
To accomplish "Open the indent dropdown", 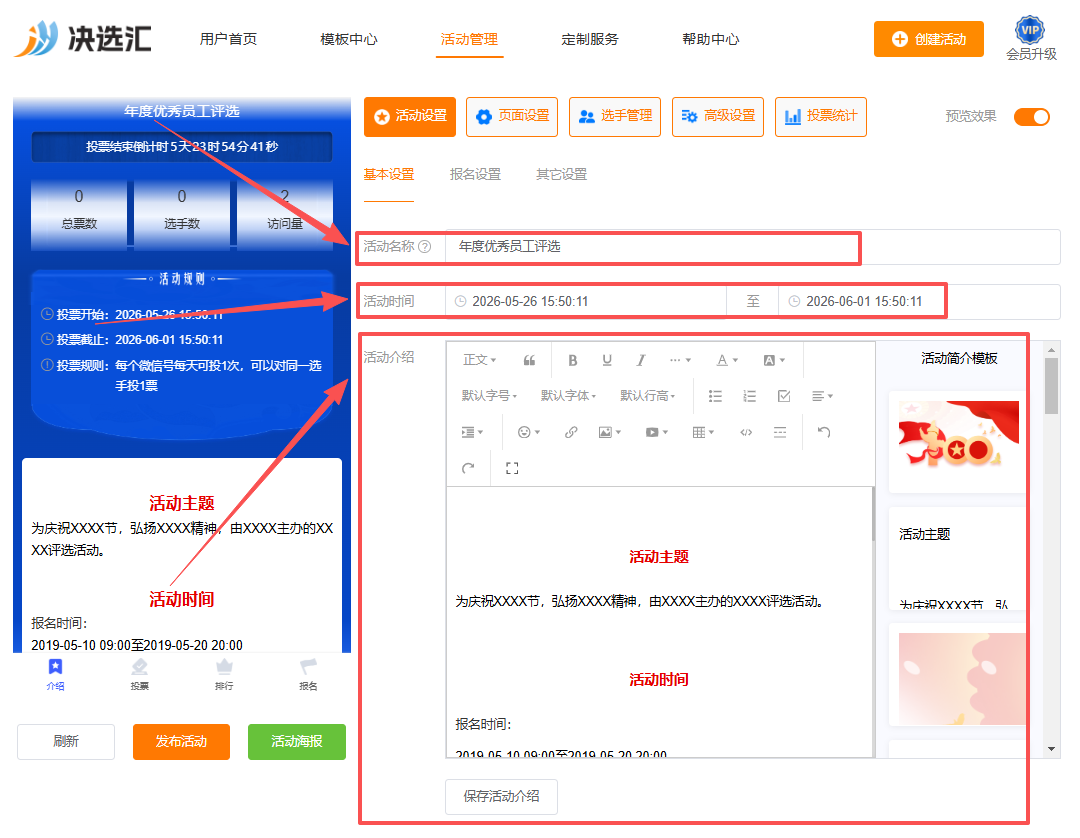I will [x=472, y=432].
